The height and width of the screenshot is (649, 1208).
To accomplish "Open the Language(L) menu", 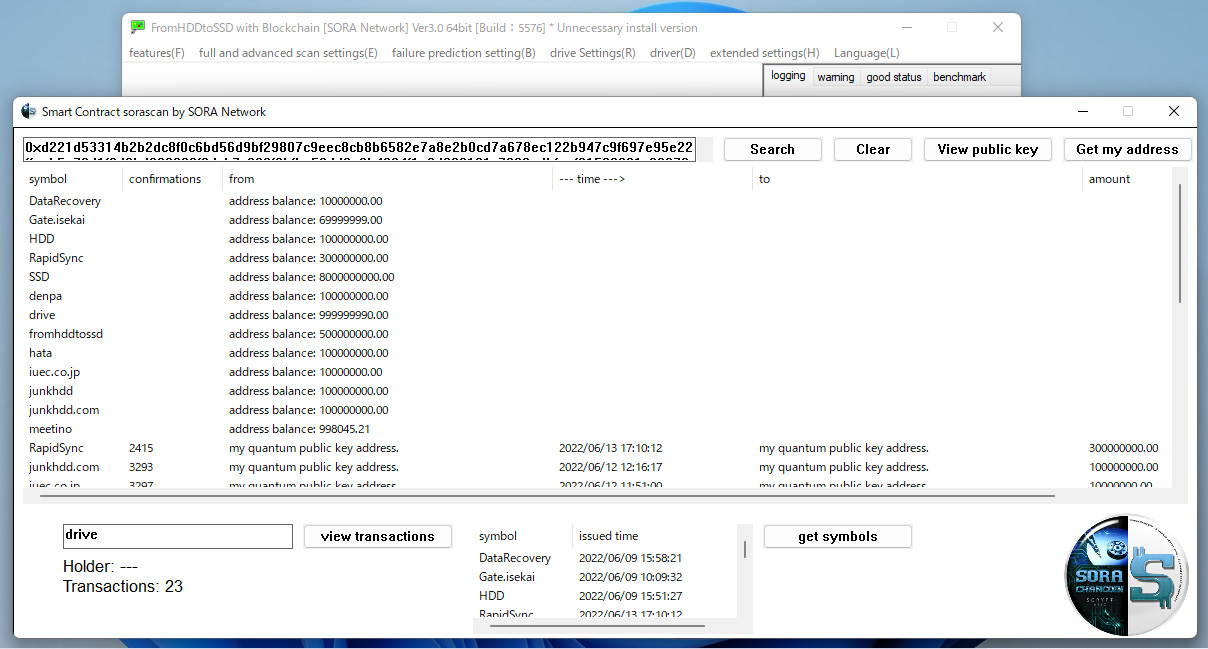I will point(867,53).
